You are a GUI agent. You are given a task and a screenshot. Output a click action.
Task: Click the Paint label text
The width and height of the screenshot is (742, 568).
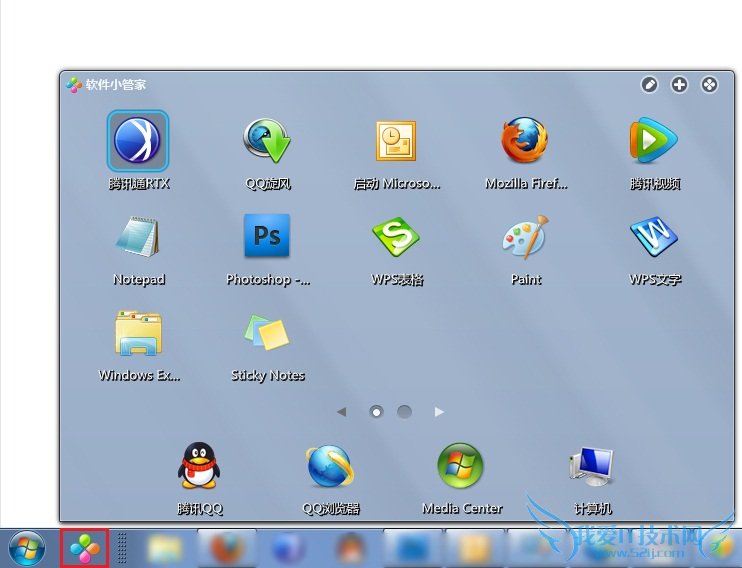point(526,279)
